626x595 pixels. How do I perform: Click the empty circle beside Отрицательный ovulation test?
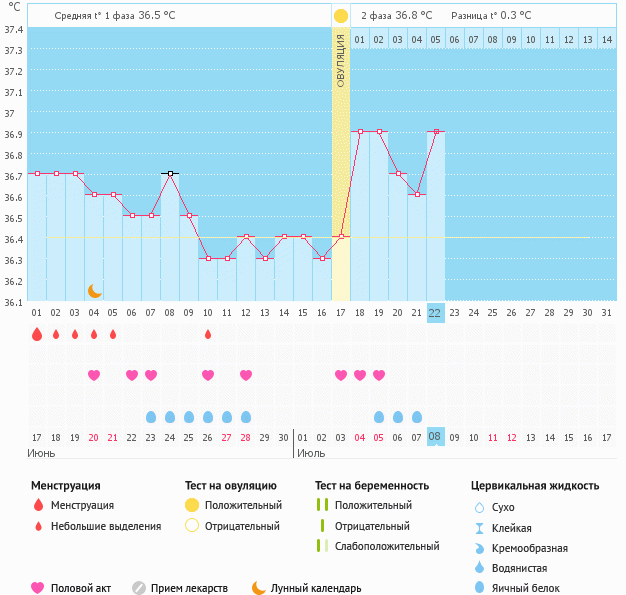pyautogui.click(x=192, y=526)
